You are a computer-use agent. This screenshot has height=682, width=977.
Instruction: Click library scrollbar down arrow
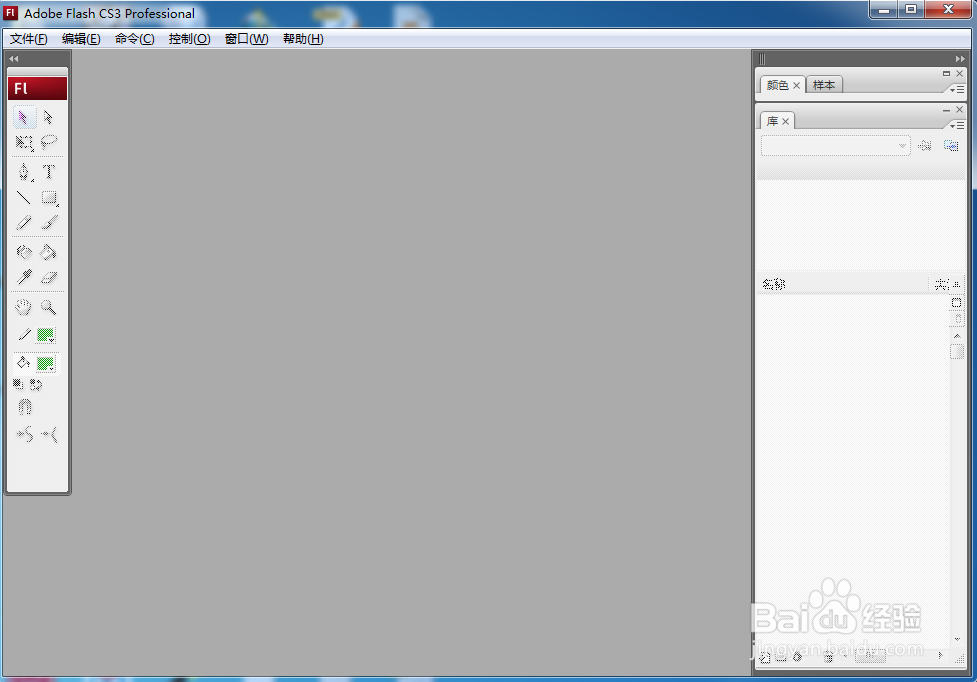[958, 640]
